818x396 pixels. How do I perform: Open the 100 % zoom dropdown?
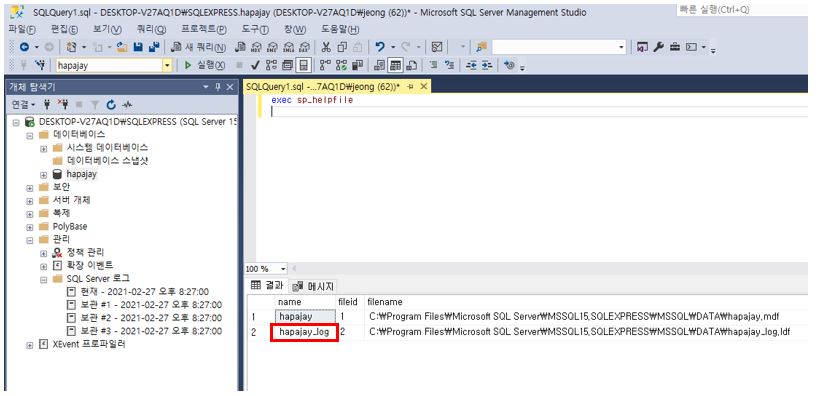283,269
